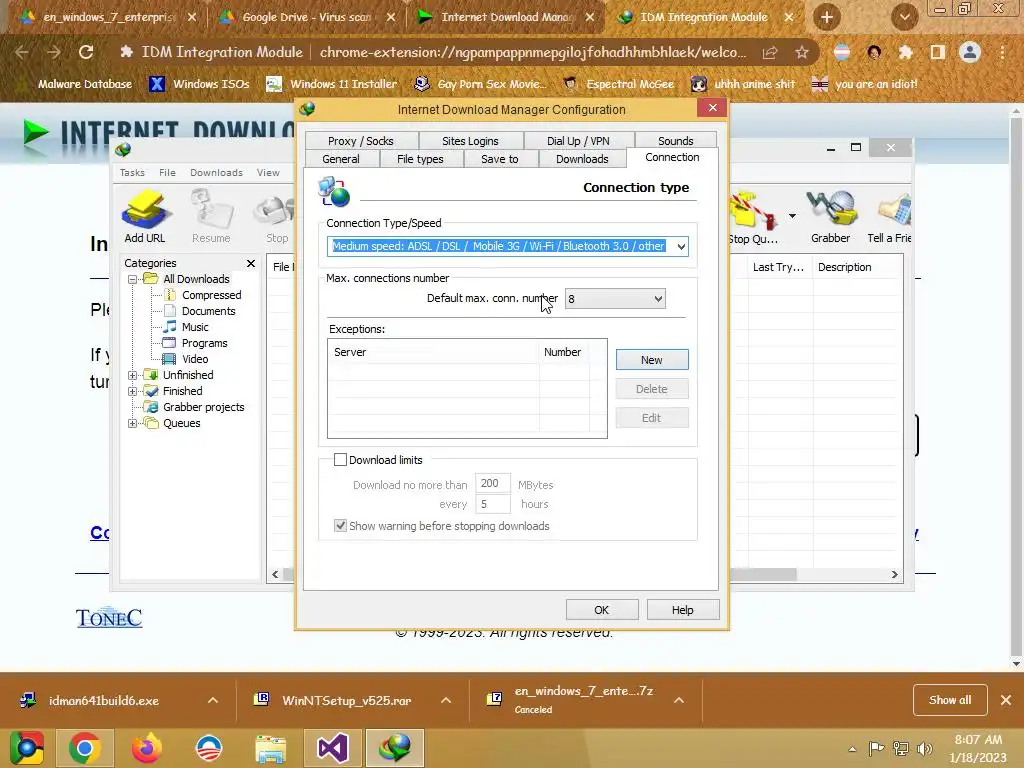Click the Stop Queue toolbar icon
This screenshot has height=768, width=1024.
[754, 218]
